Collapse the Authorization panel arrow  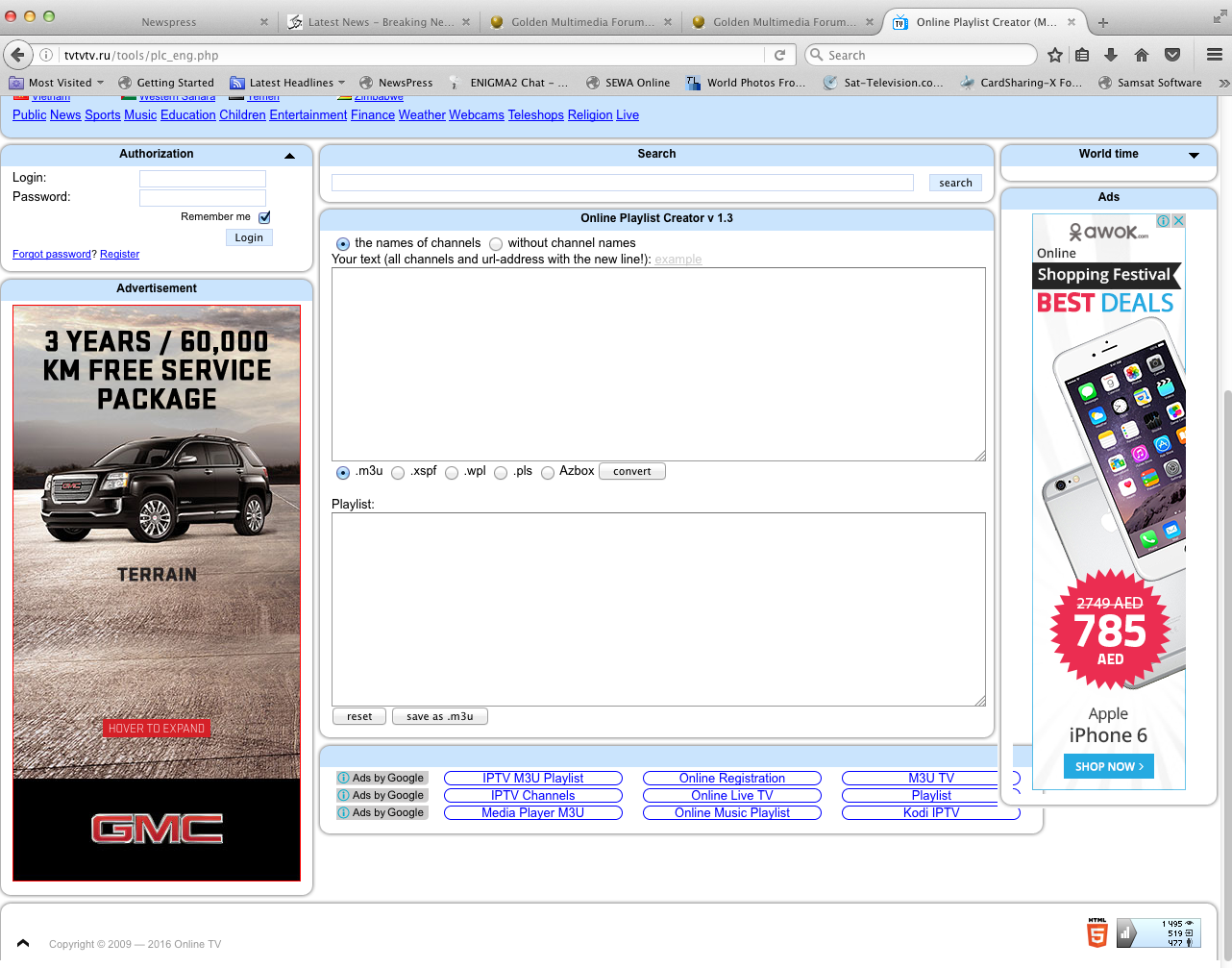pyautogui.click(x=289, y=155)
